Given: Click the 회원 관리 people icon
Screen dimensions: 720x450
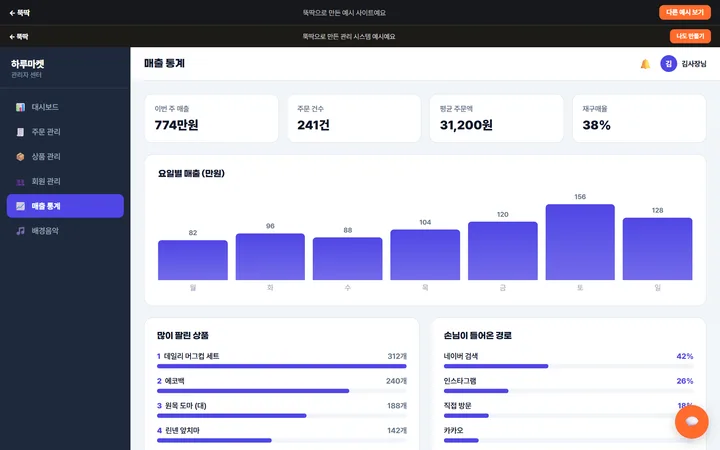Looking at the screenshot, I should [20, 182].
